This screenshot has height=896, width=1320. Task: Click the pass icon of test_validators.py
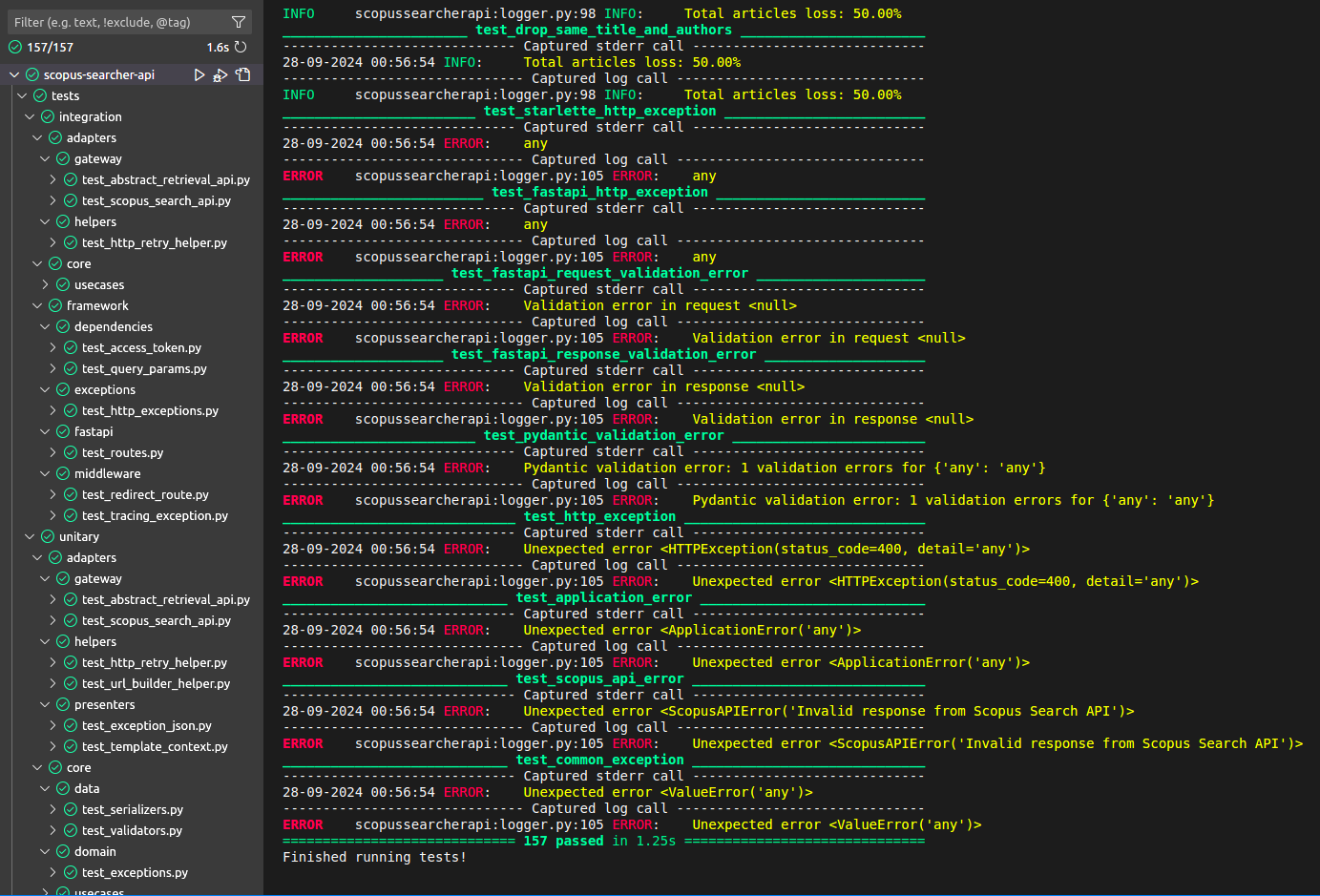click(71, 830)
